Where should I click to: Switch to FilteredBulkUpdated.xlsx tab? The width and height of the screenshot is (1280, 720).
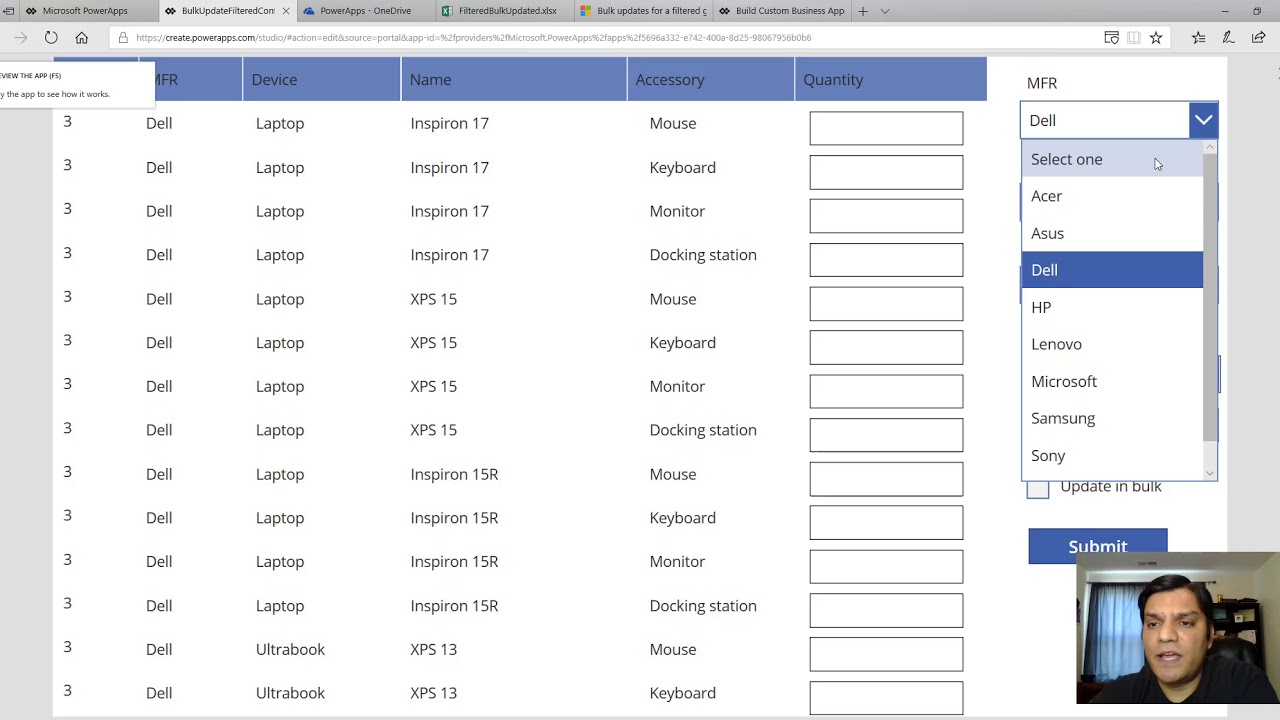507,11
